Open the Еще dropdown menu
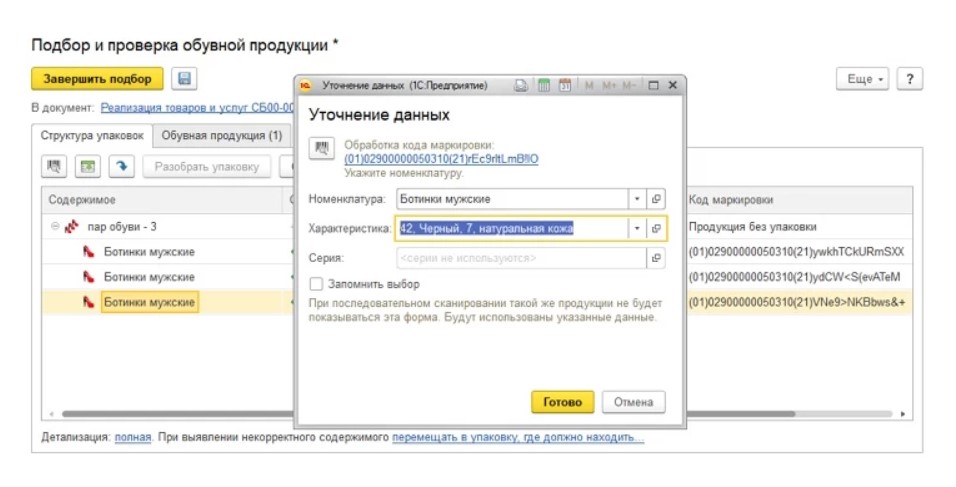Image resolution: width=956 pixels, height=487 pixels. coord(863,79)
